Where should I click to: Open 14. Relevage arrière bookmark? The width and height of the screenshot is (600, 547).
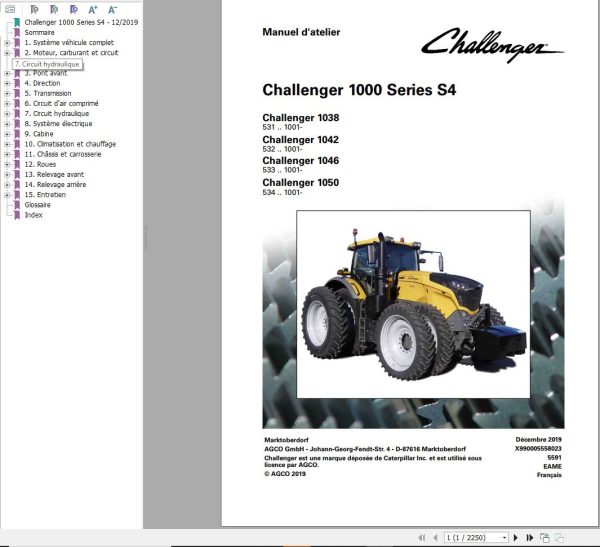[55, 185]
